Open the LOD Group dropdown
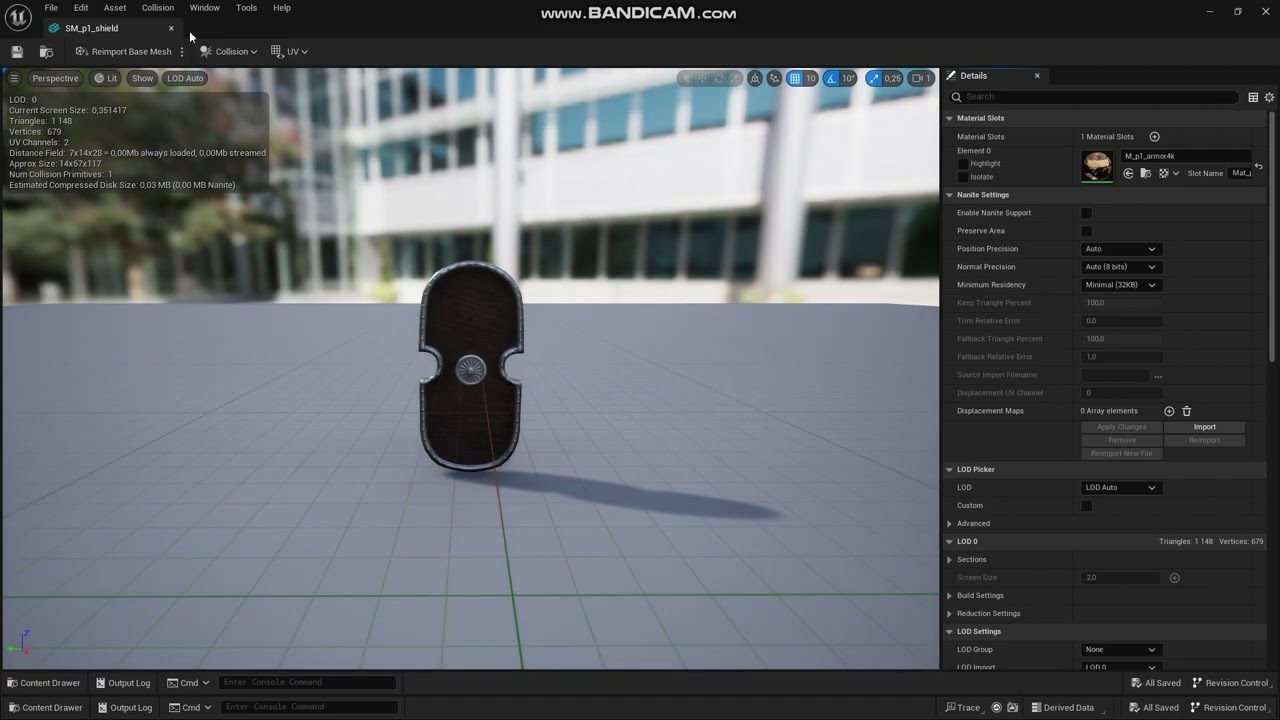Image resolution: width=1280 pixels, height=720 pixels. click(1121, 650)
